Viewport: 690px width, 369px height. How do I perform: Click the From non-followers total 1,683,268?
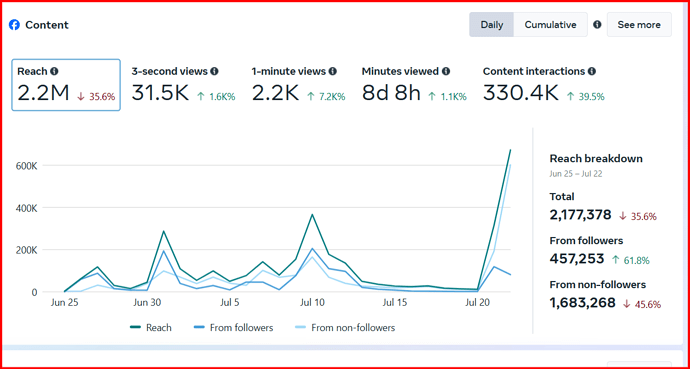click(x=582, y=303)
